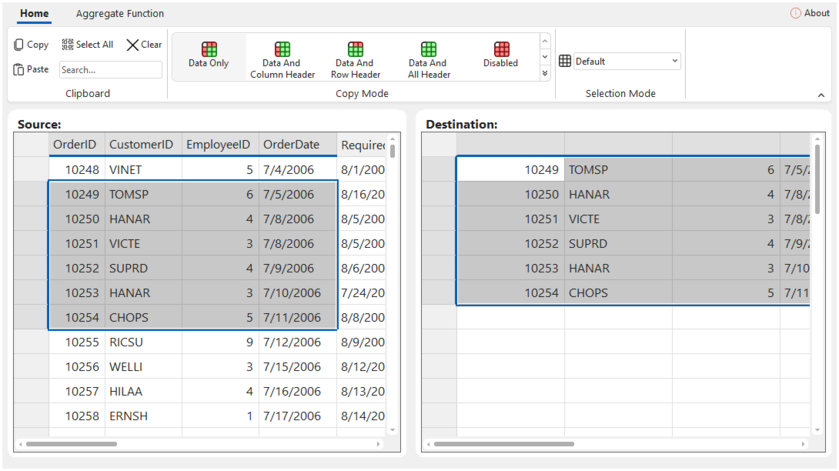Collapse the ribbon with the chevron
The image size is (839, 471).
(822, 95)
